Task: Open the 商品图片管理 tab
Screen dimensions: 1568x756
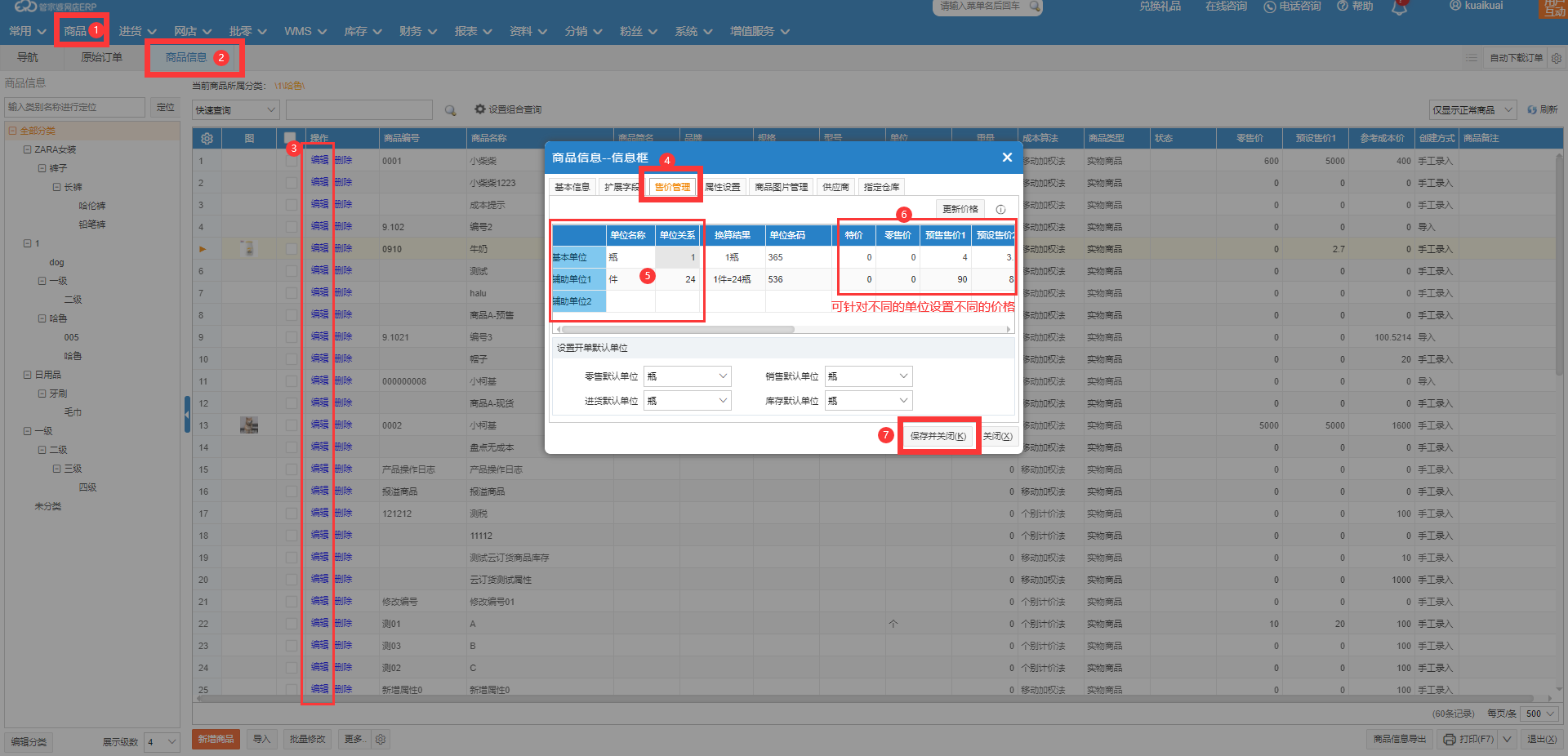Action: (x=781, y=187)
